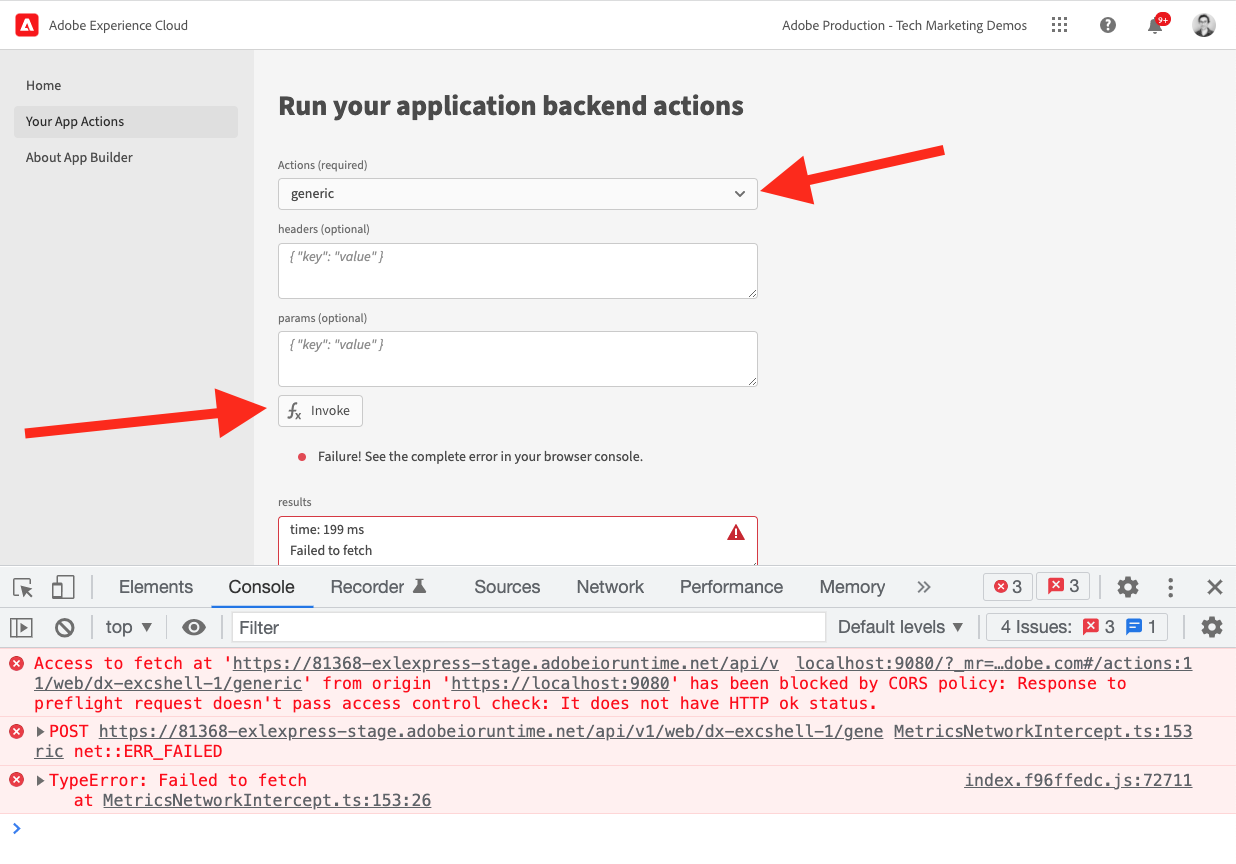Click the account avatar icon
This screenshot has height=864, width=1236.
tap(1204, 24)
